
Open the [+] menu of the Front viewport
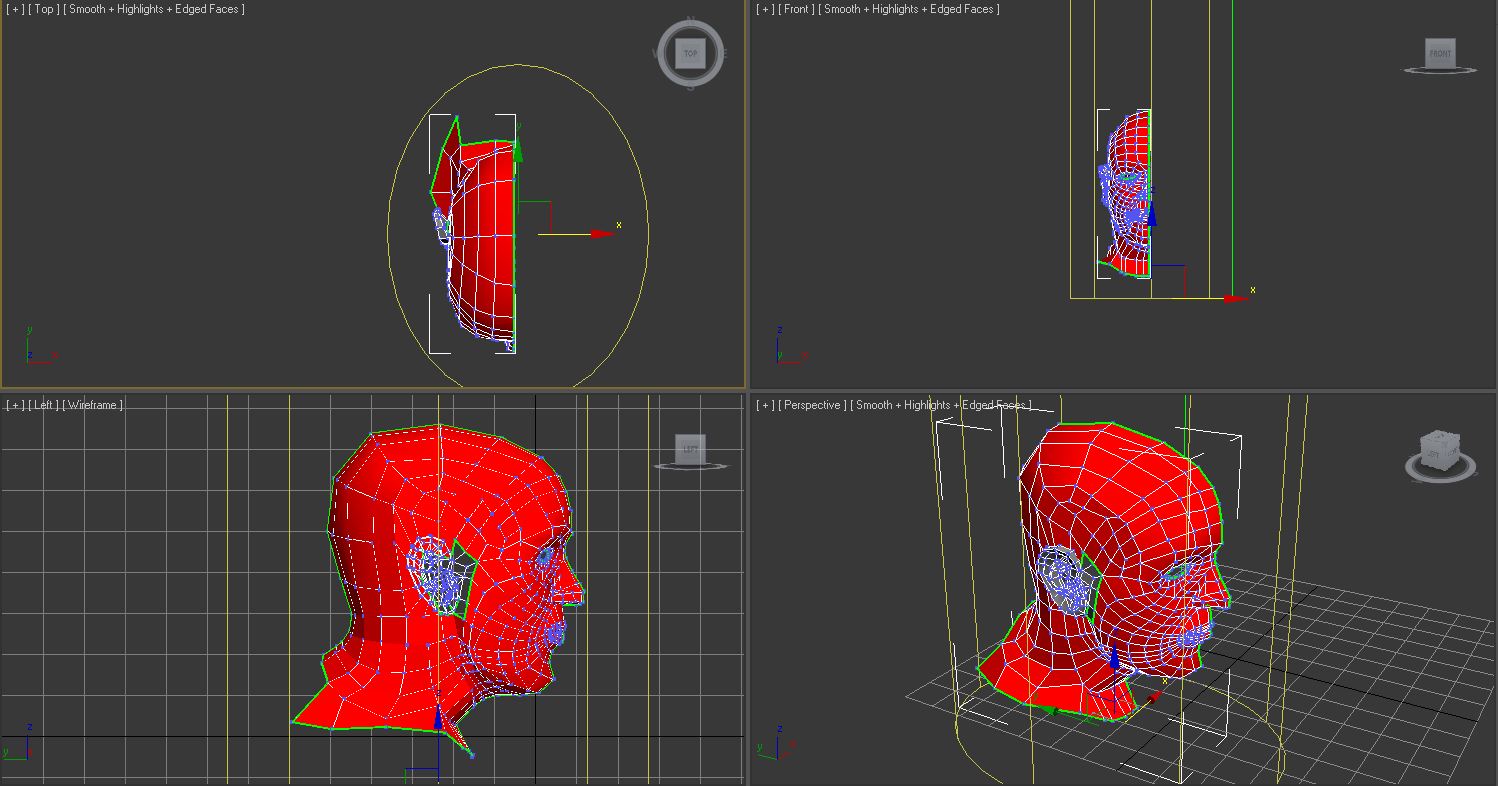coord(764,9)
